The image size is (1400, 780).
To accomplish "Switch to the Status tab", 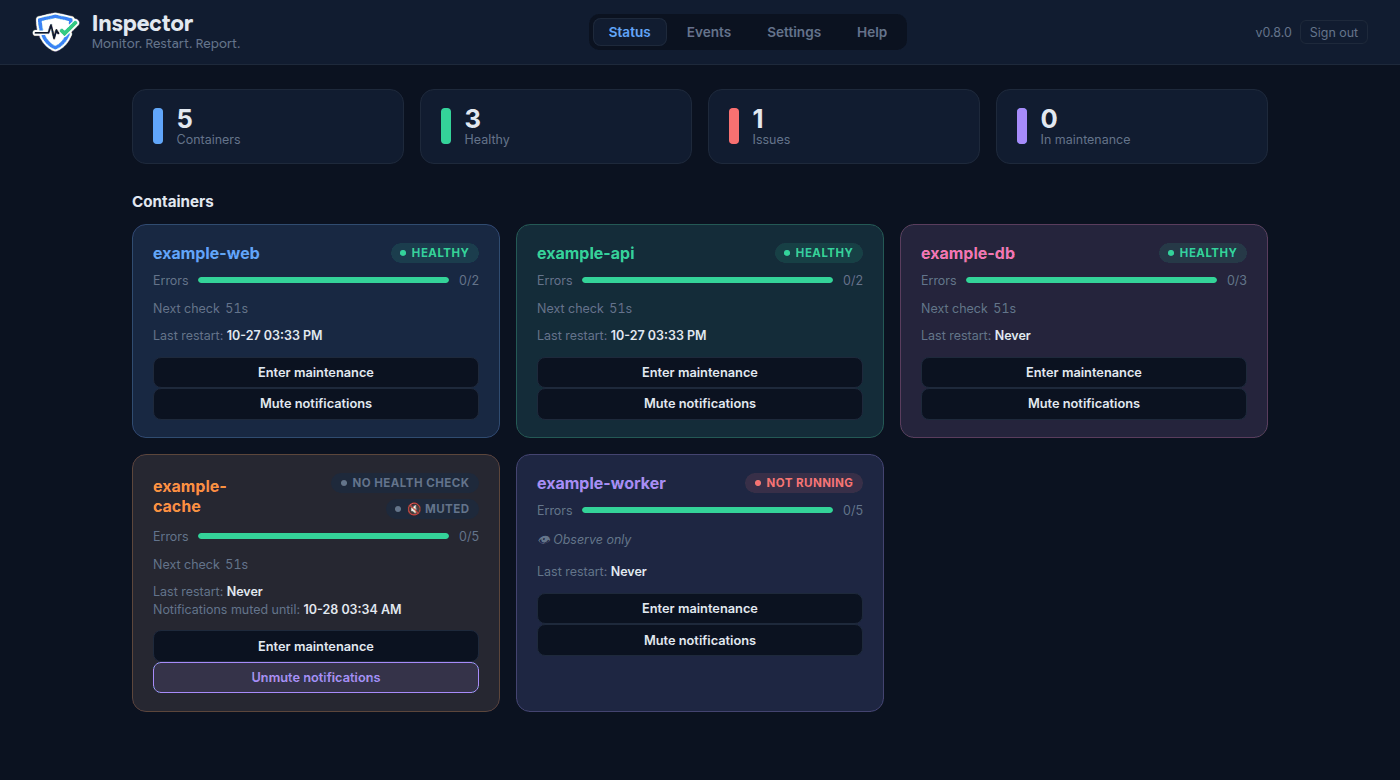I will (630, 32).
